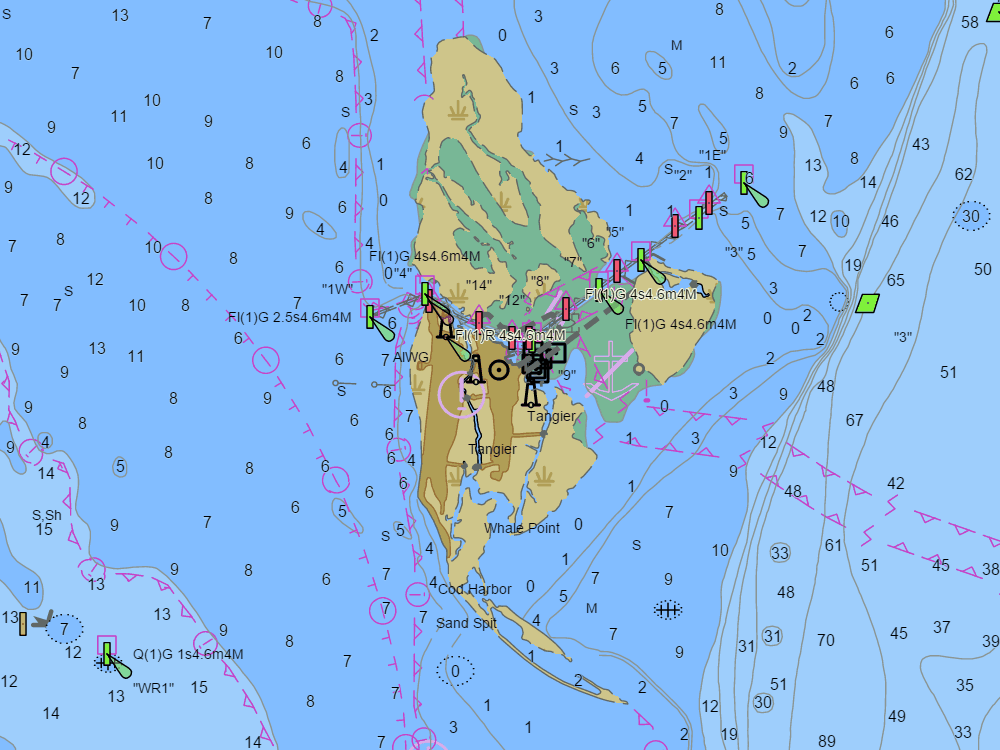This screenshot has height=750, width=1000.
Task: Select the depth sounding 49
Action: [897, 716]
